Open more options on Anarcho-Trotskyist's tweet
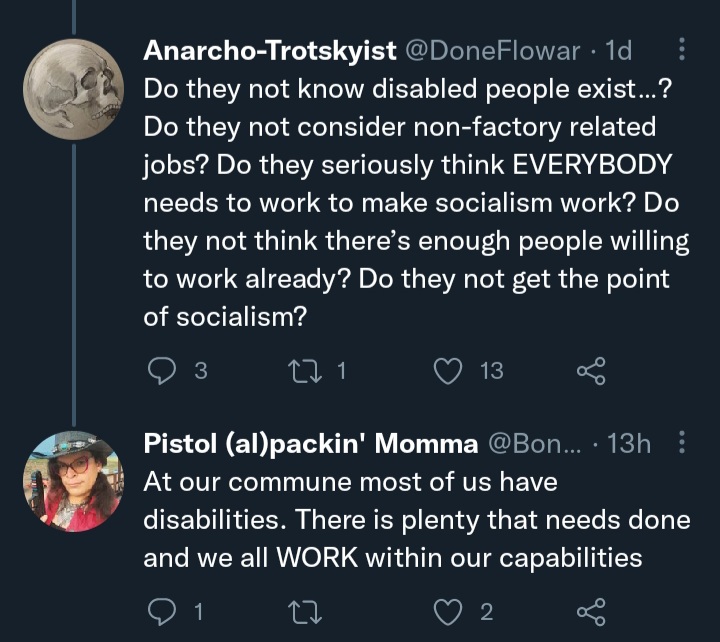The height and width of the screenshot is (642, 720). click(x=682, y=49)
